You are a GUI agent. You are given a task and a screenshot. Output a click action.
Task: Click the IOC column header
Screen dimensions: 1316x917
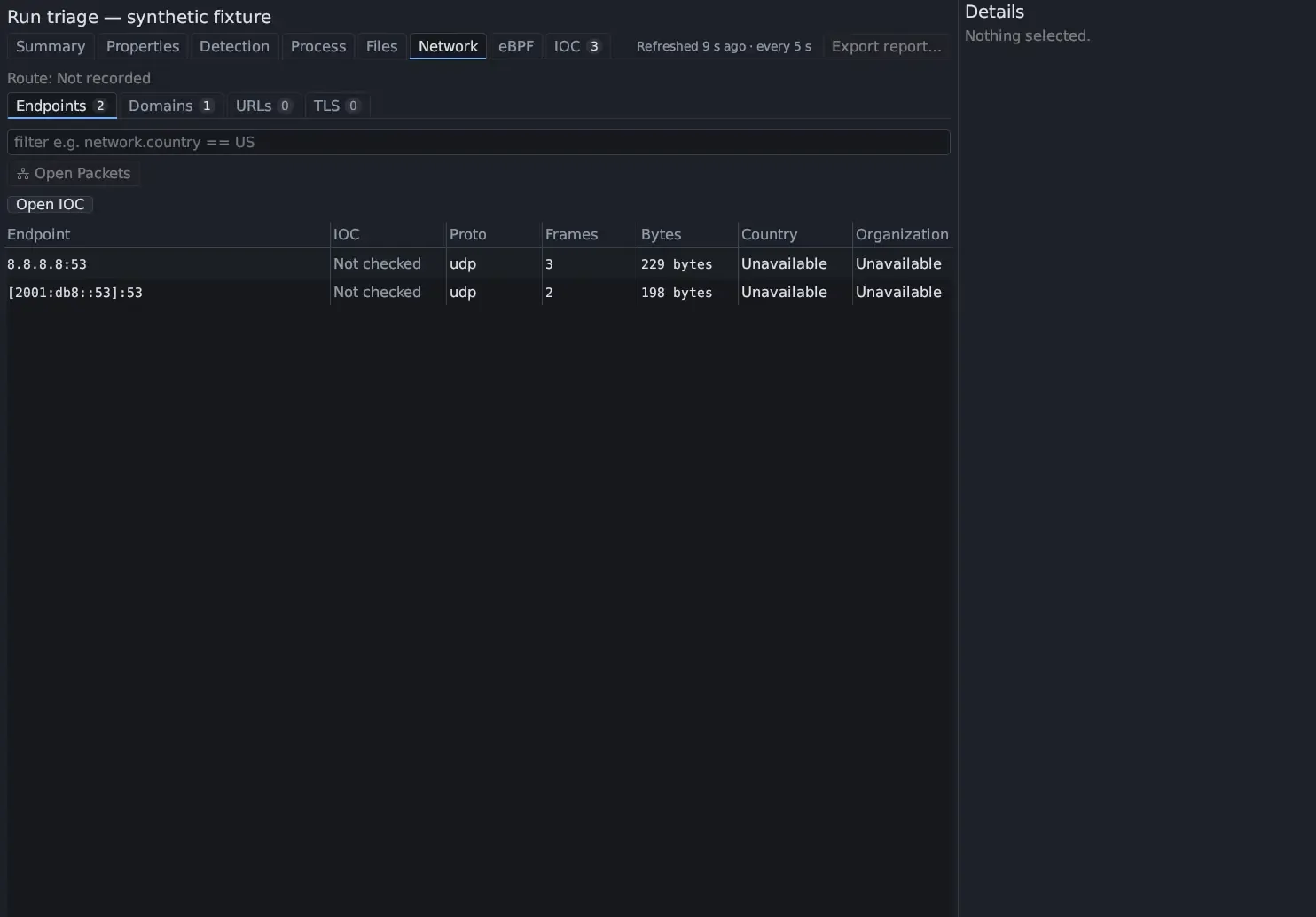click(x=388, y=234)
